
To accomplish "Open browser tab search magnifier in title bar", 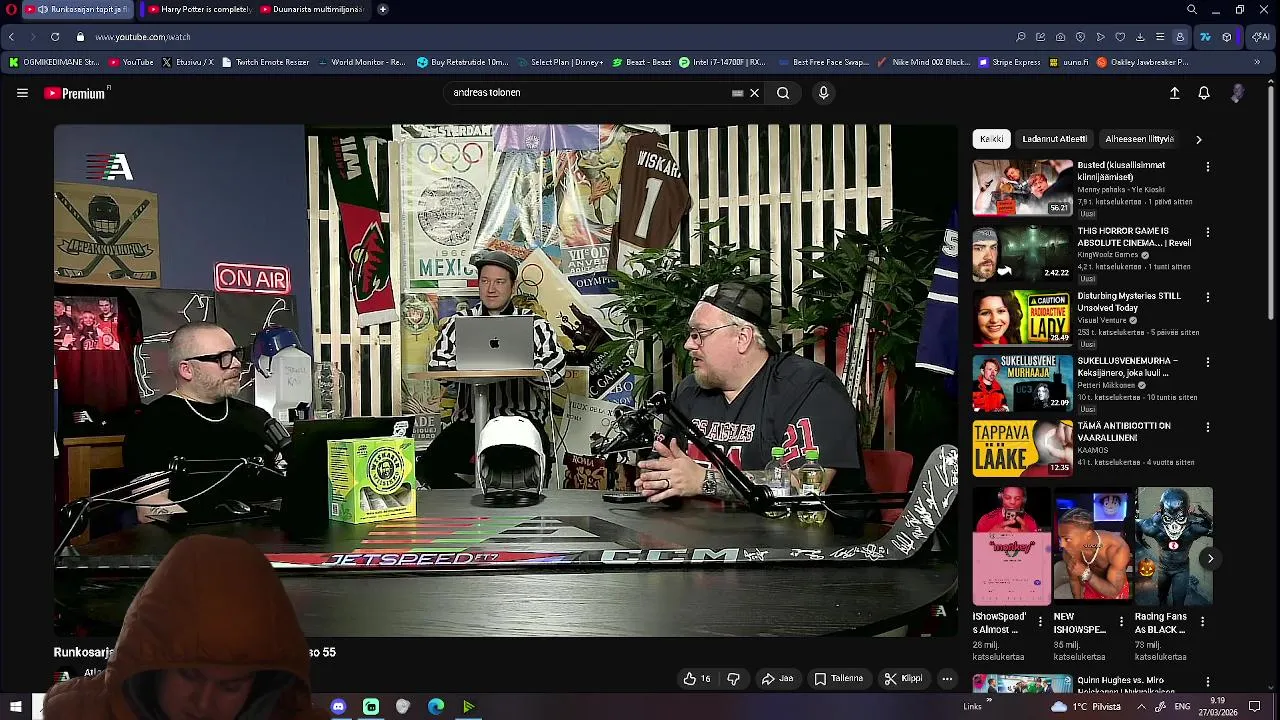I will pyautogui.click(x=1192, y=9).
